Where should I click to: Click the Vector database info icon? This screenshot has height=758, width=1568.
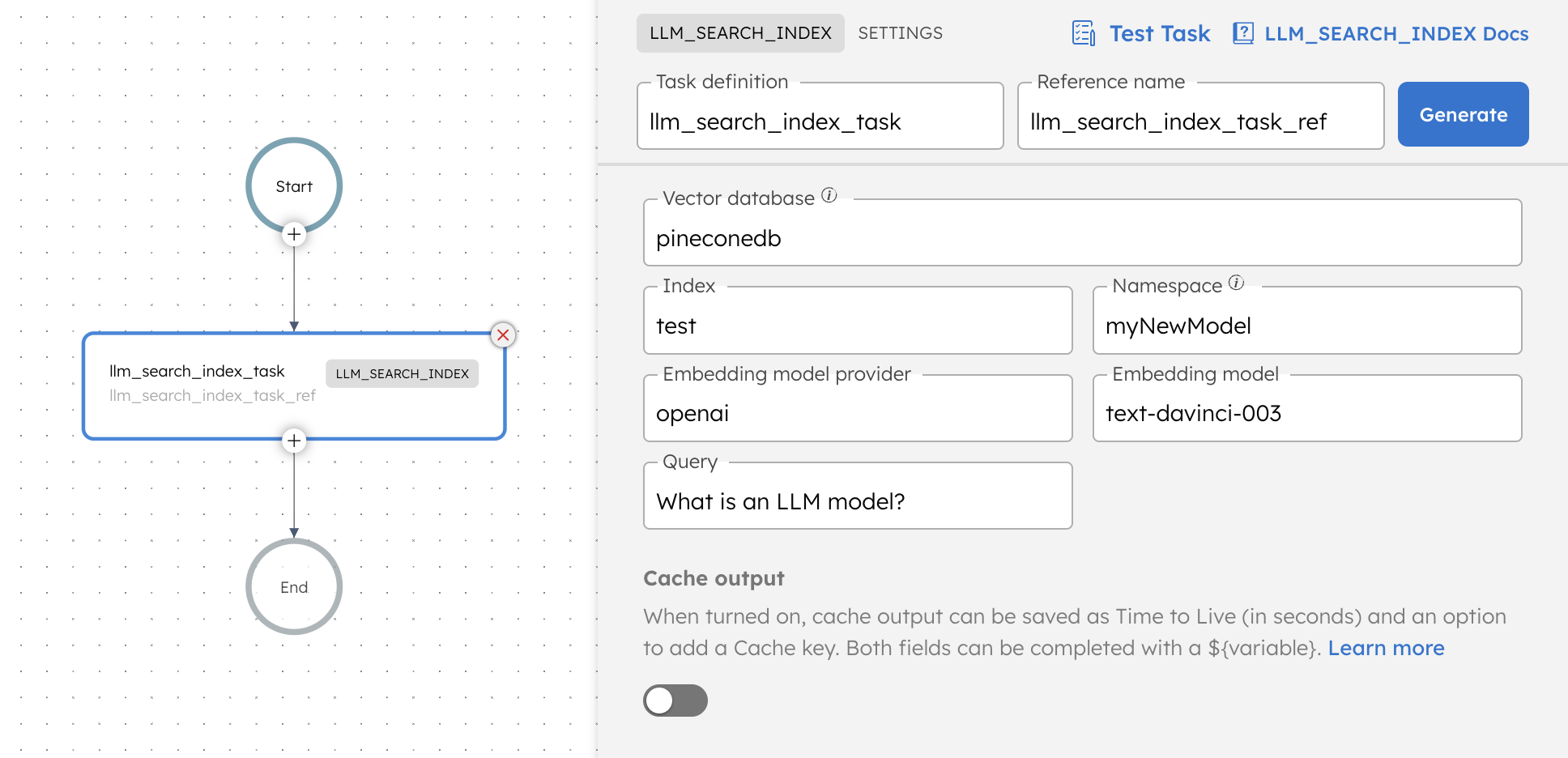click(x=829, y=195)
